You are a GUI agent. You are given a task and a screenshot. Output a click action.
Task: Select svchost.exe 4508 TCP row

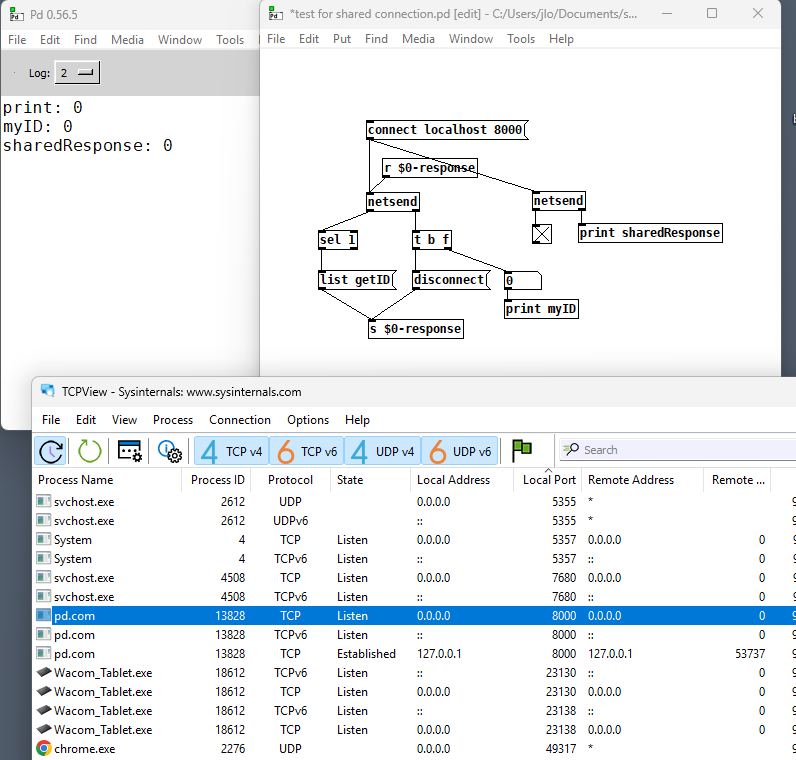(414, 578)
